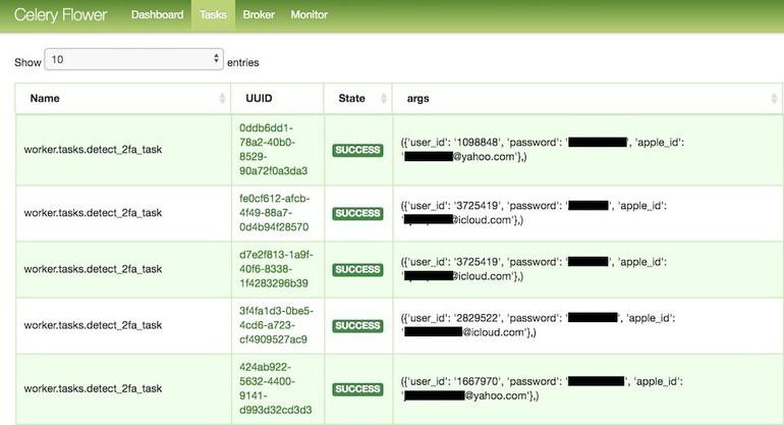Open task UUID starting with fe0cf612
Image resolution: width=784 pixels, height=425 pixels.
click(274, 213)
